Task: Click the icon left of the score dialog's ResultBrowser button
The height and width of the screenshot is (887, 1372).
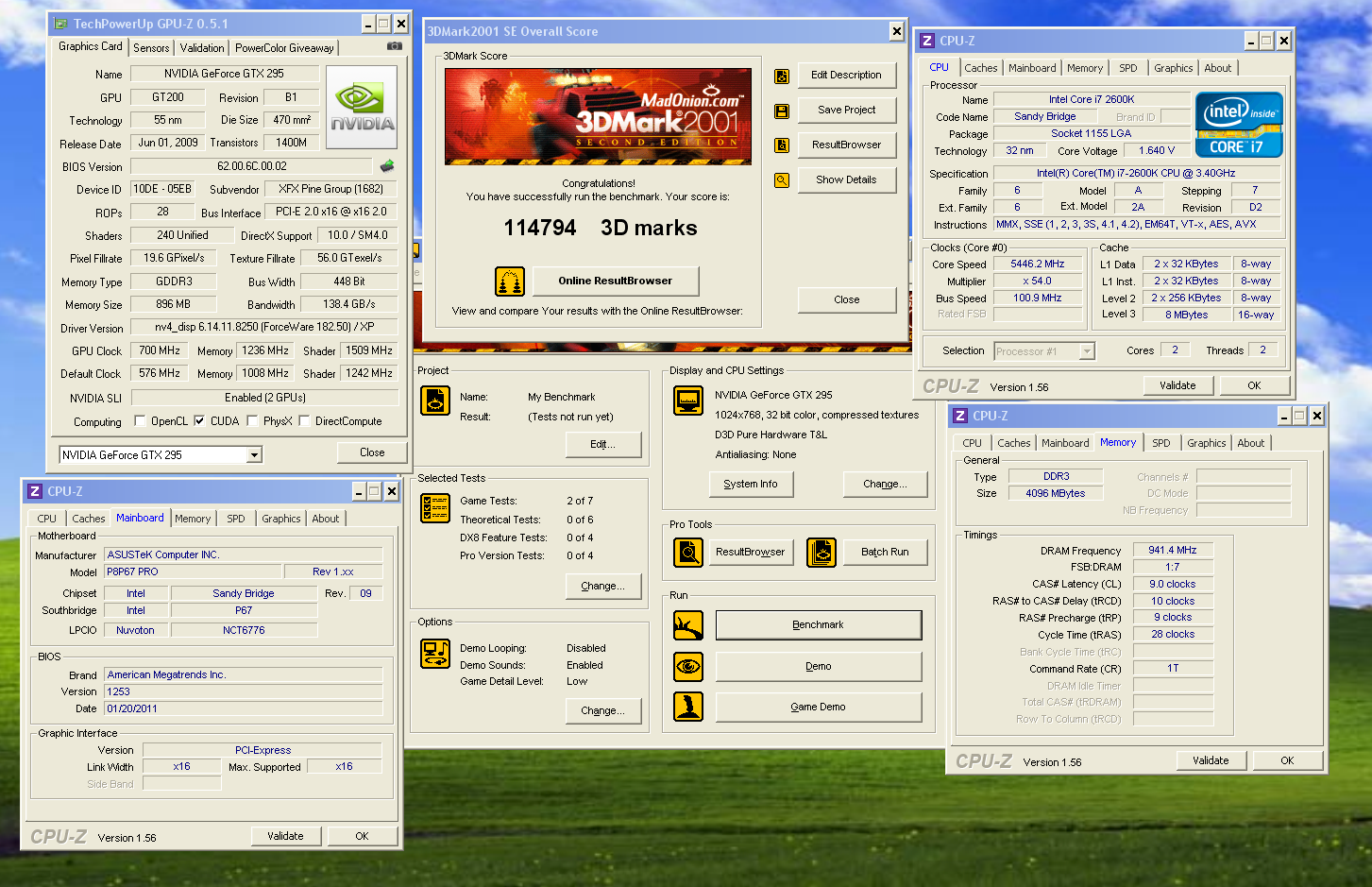Action: click(782, 145)
